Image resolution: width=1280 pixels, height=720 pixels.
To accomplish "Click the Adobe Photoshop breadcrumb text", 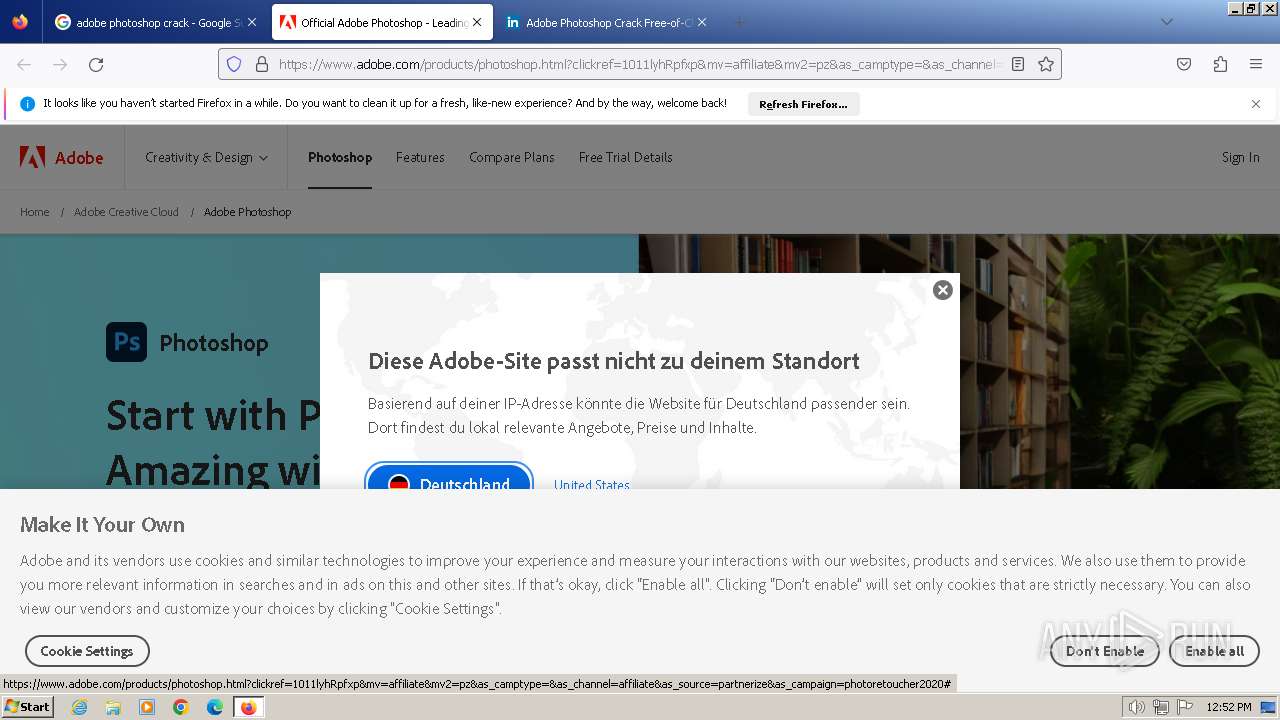I will pyautogui.click(x=248, y=212).
